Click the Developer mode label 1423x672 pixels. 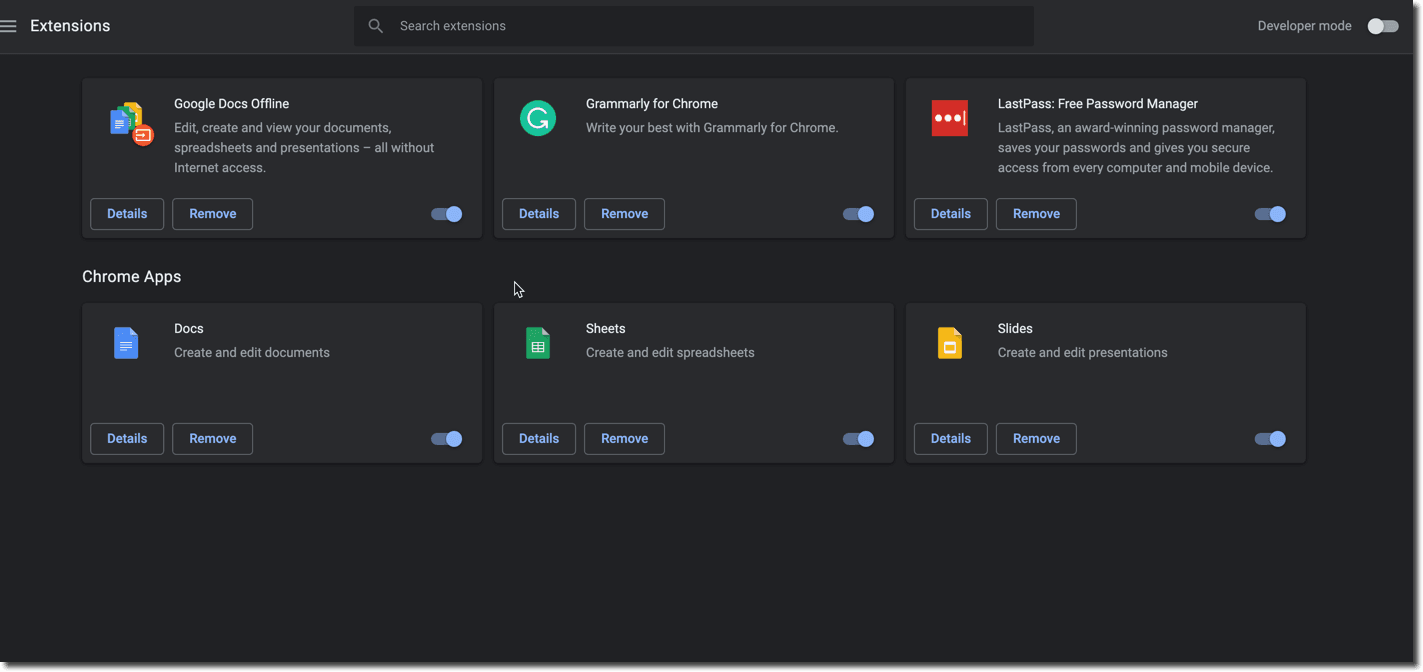(1305, 26)
